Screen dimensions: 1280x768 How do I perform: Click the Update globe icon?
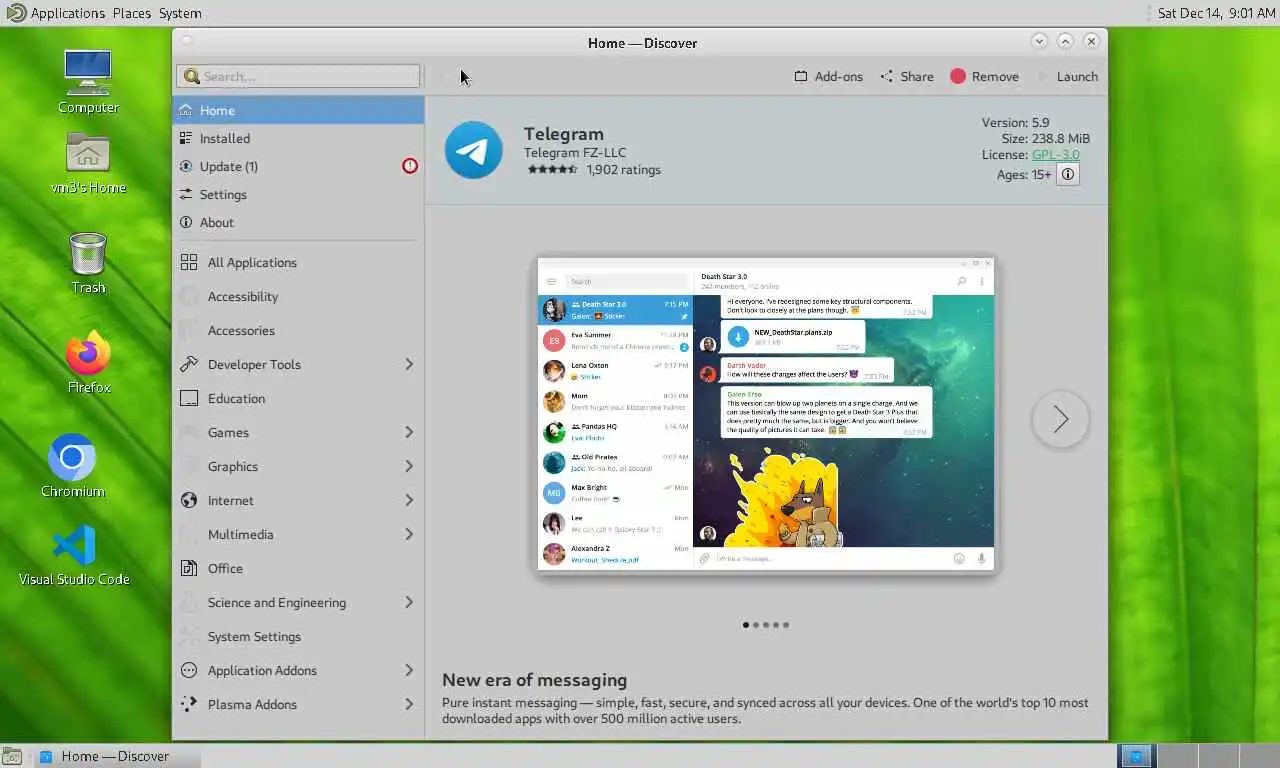[x=186, y=166]
